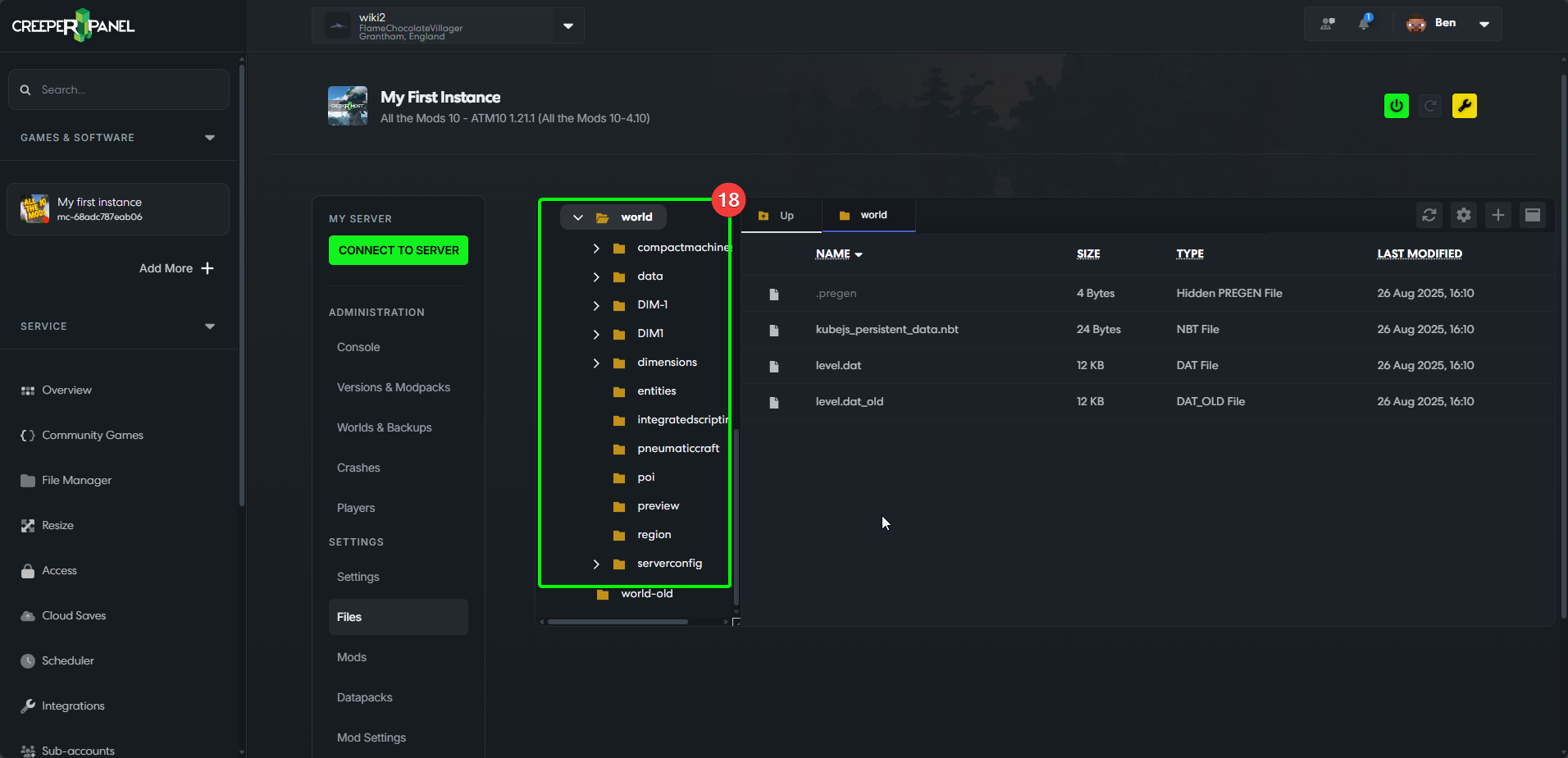Collapse the world folder tree

pos(578,217)
